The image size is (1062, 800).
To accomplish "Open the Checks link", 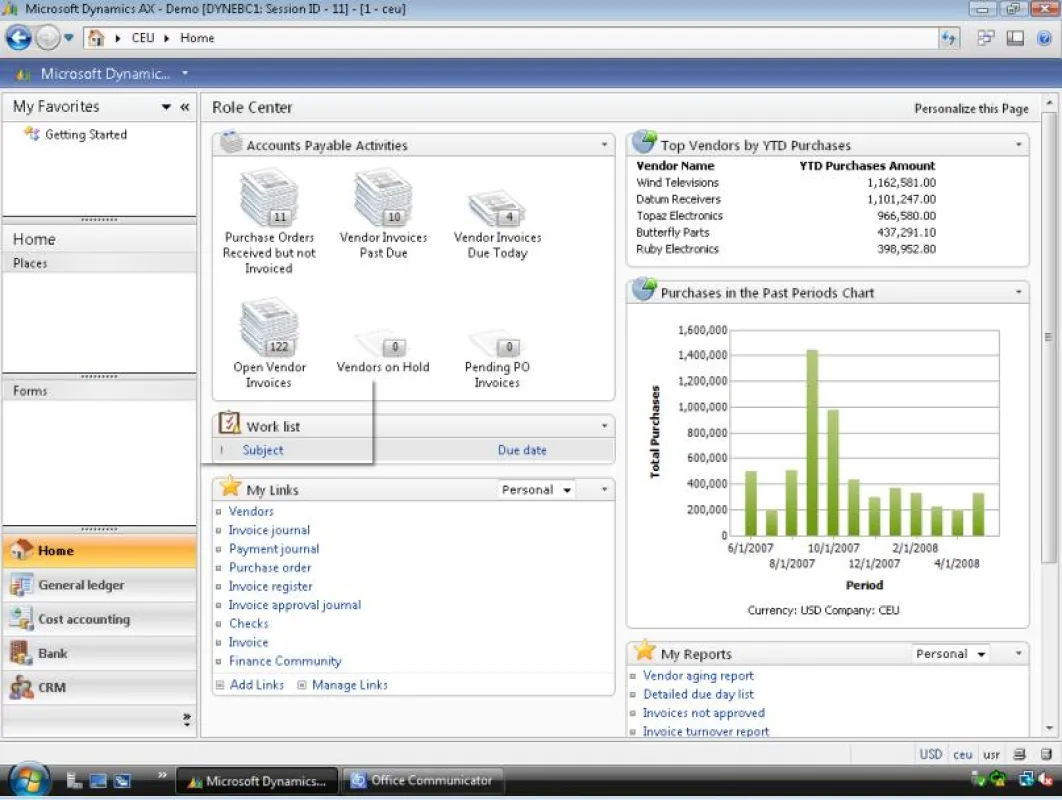I will point(249,623).
